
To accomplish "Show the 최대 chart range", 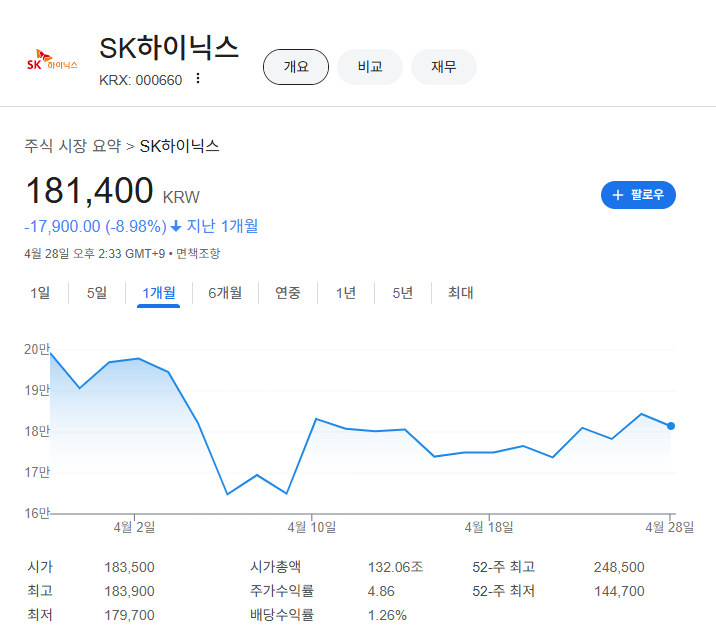I will (460, 293).
